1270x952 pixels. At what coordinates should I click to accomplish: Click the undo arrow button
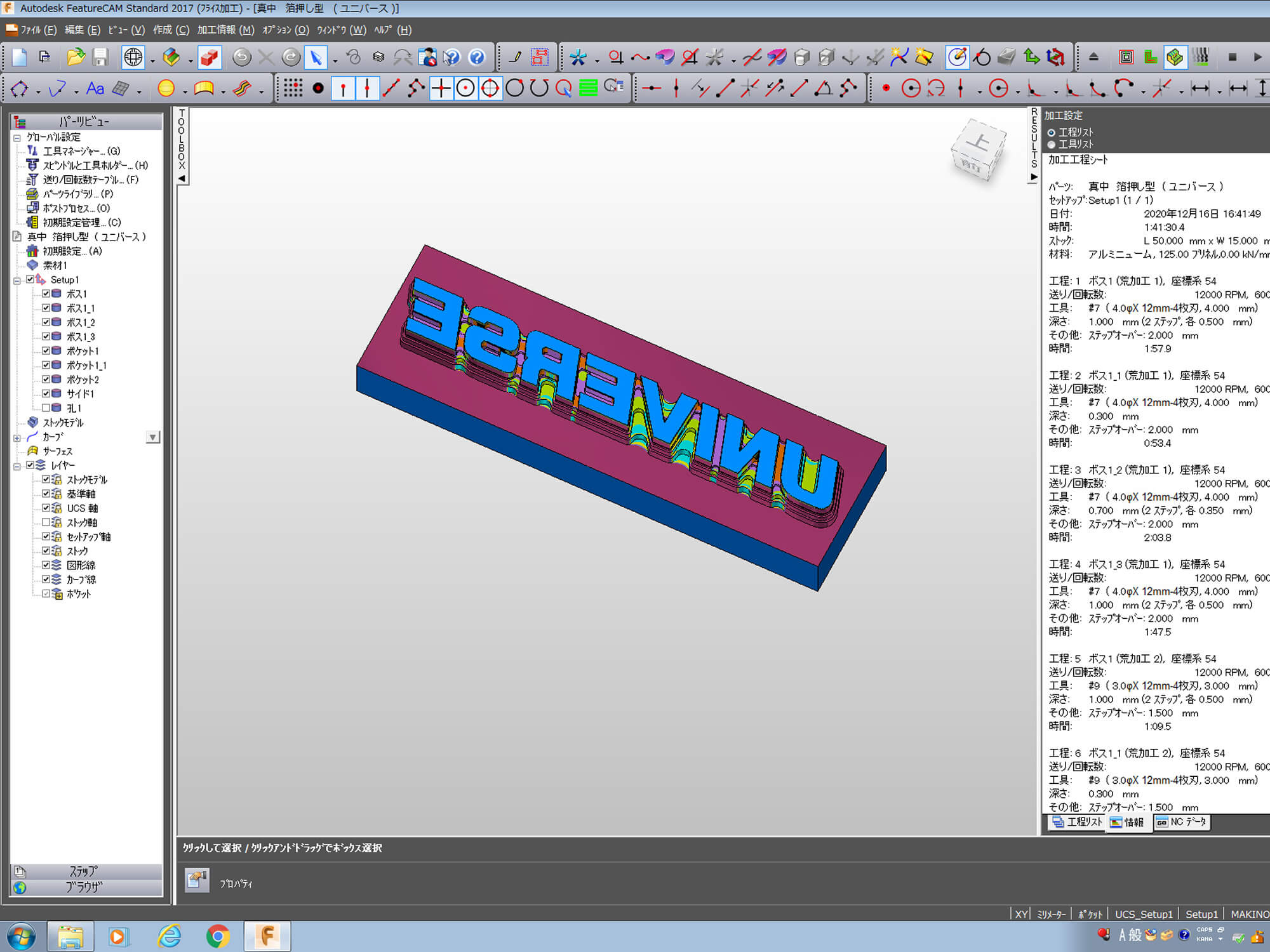pos(241,57)
